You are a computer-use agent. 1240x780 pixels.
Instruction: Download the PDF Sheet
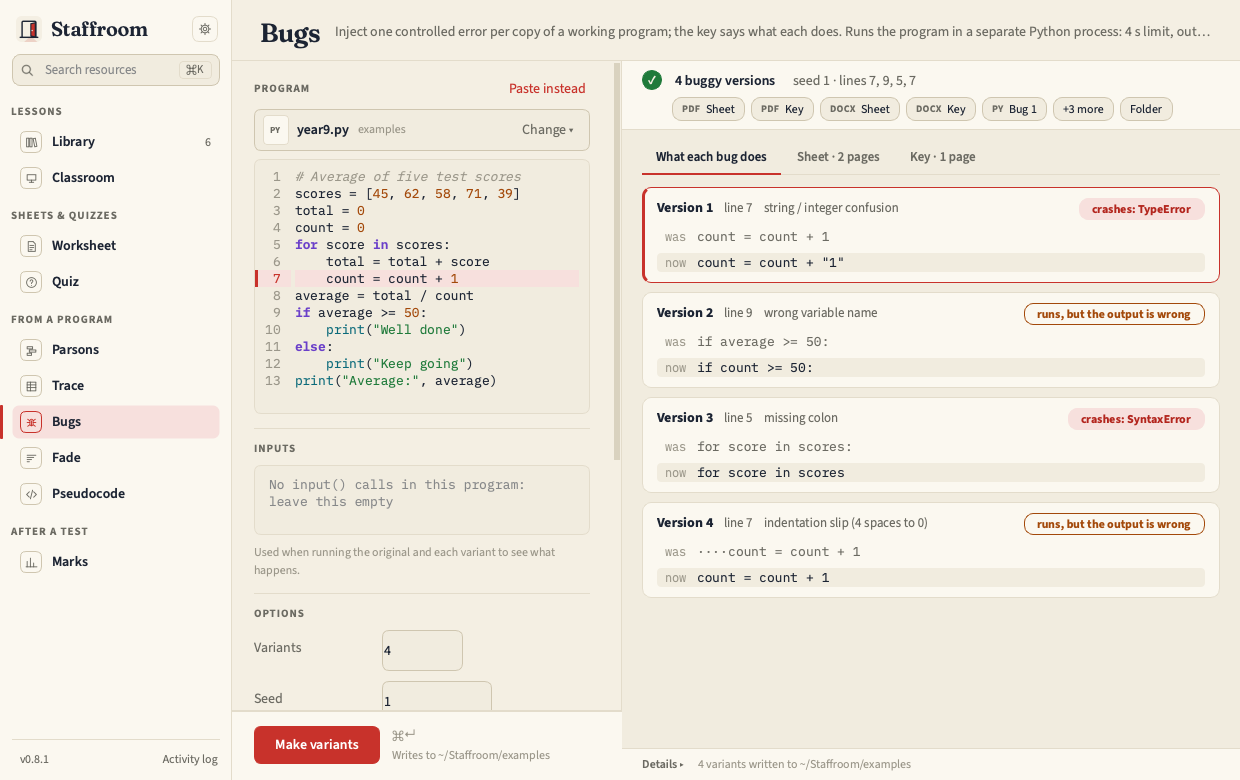click(708, 109)
